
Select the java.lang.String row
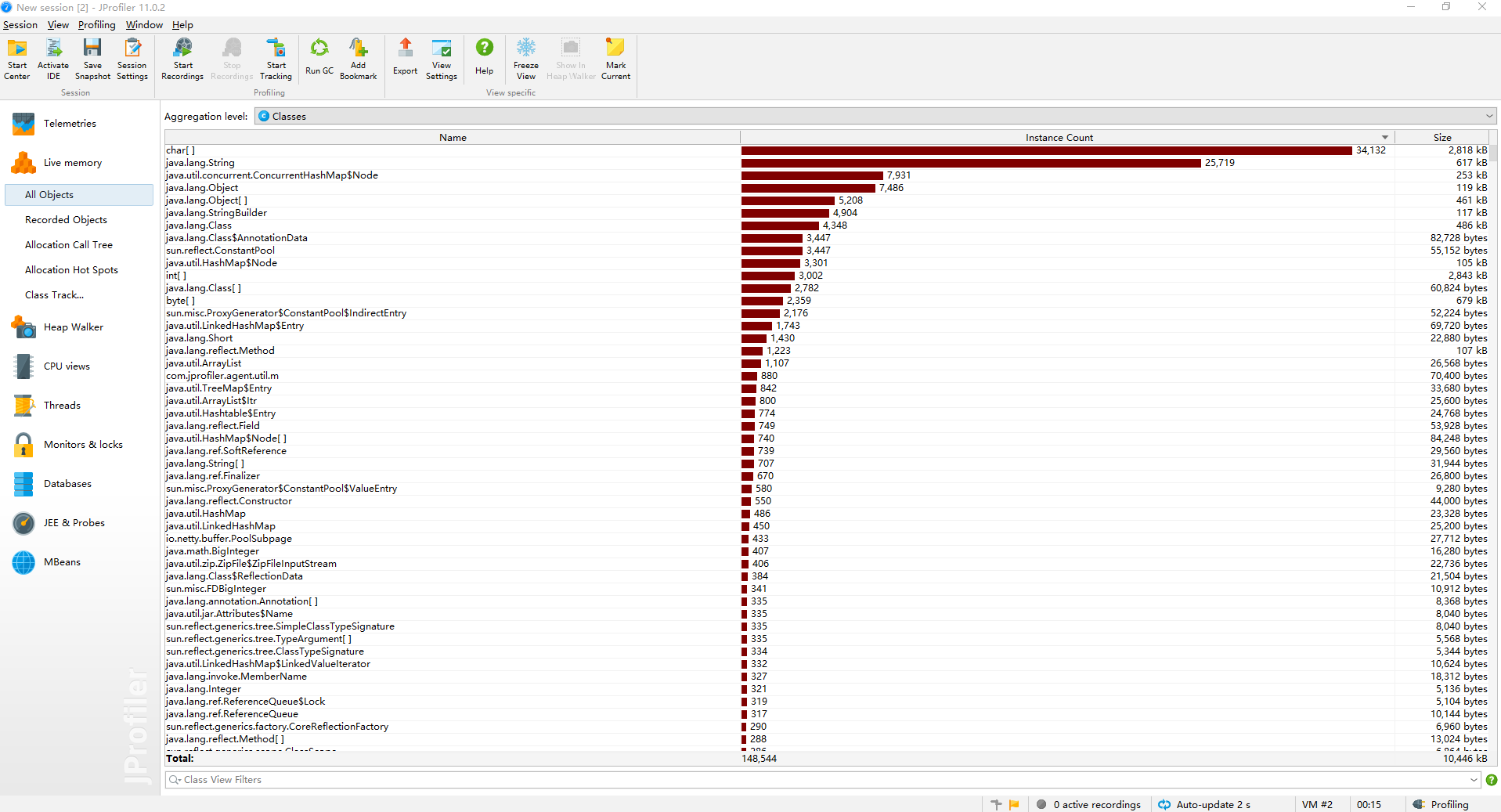pos(827,163)
